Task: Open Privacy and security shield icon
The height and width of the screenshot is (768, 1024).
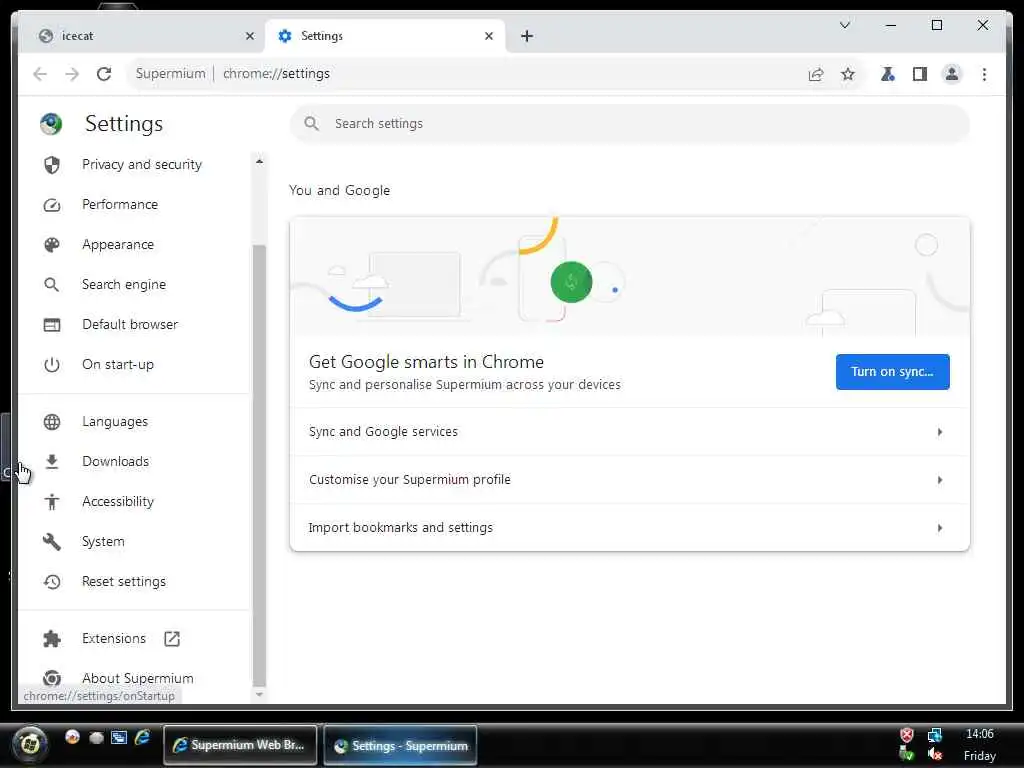Action: click(52, 165)
